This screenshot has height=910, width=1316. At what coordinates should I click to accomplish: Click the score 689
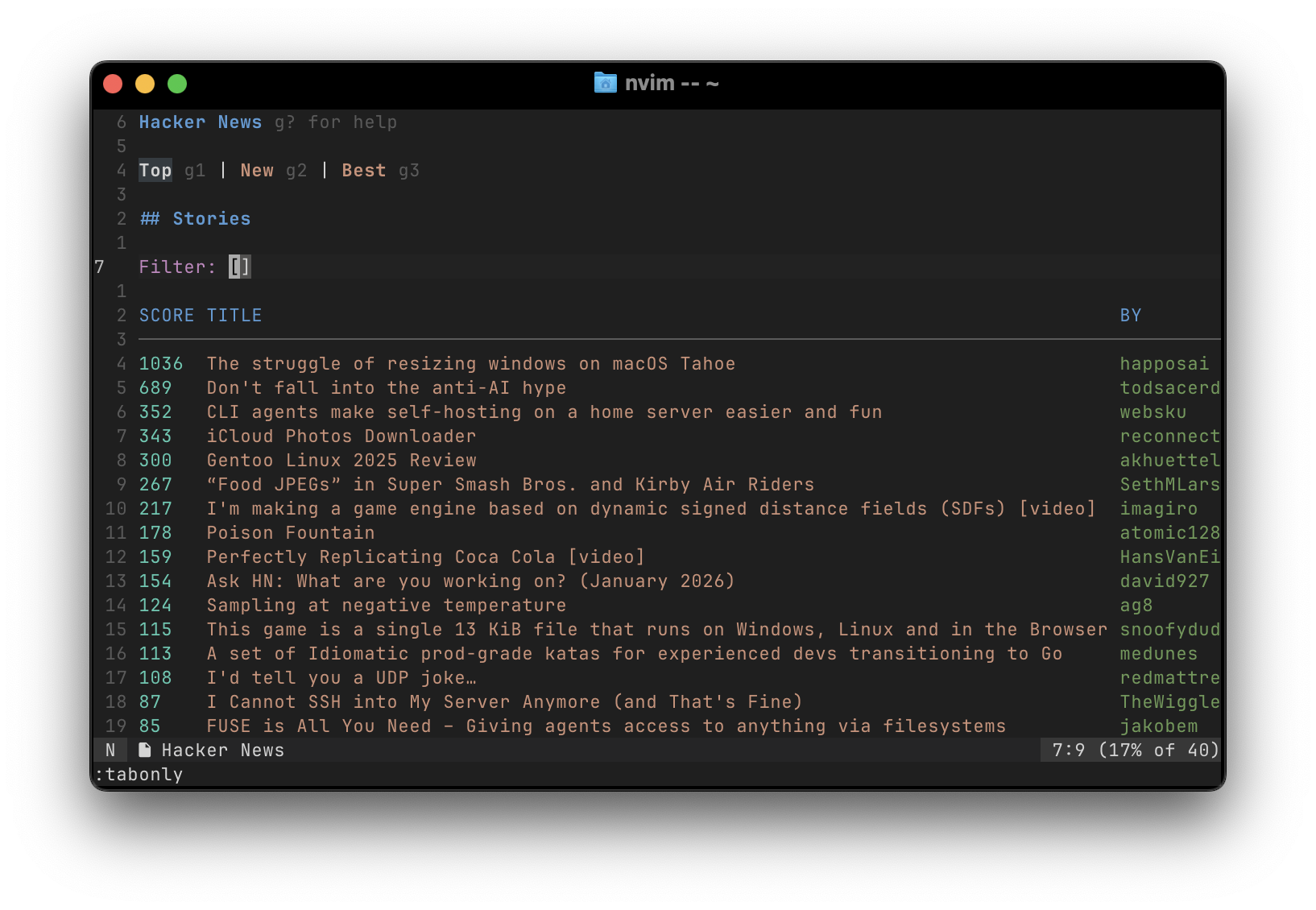pos(155,387)
